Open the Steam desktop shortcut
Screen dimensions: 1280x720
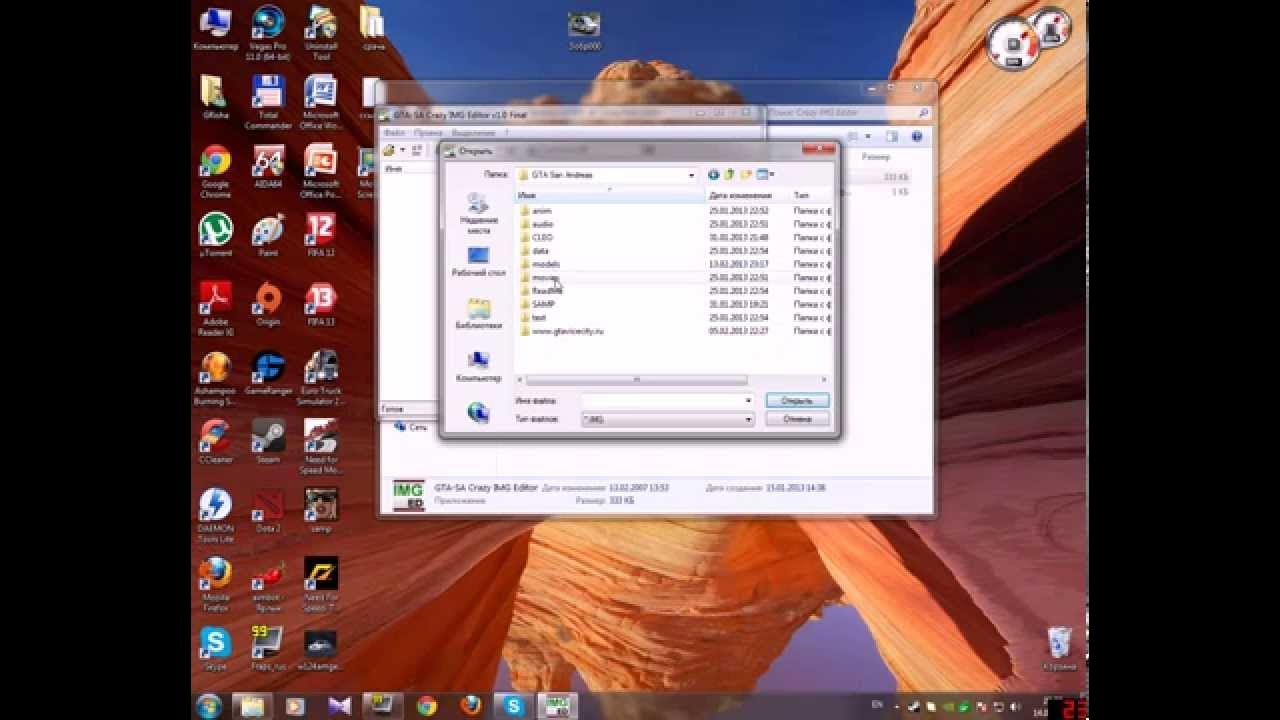[267, 442]
